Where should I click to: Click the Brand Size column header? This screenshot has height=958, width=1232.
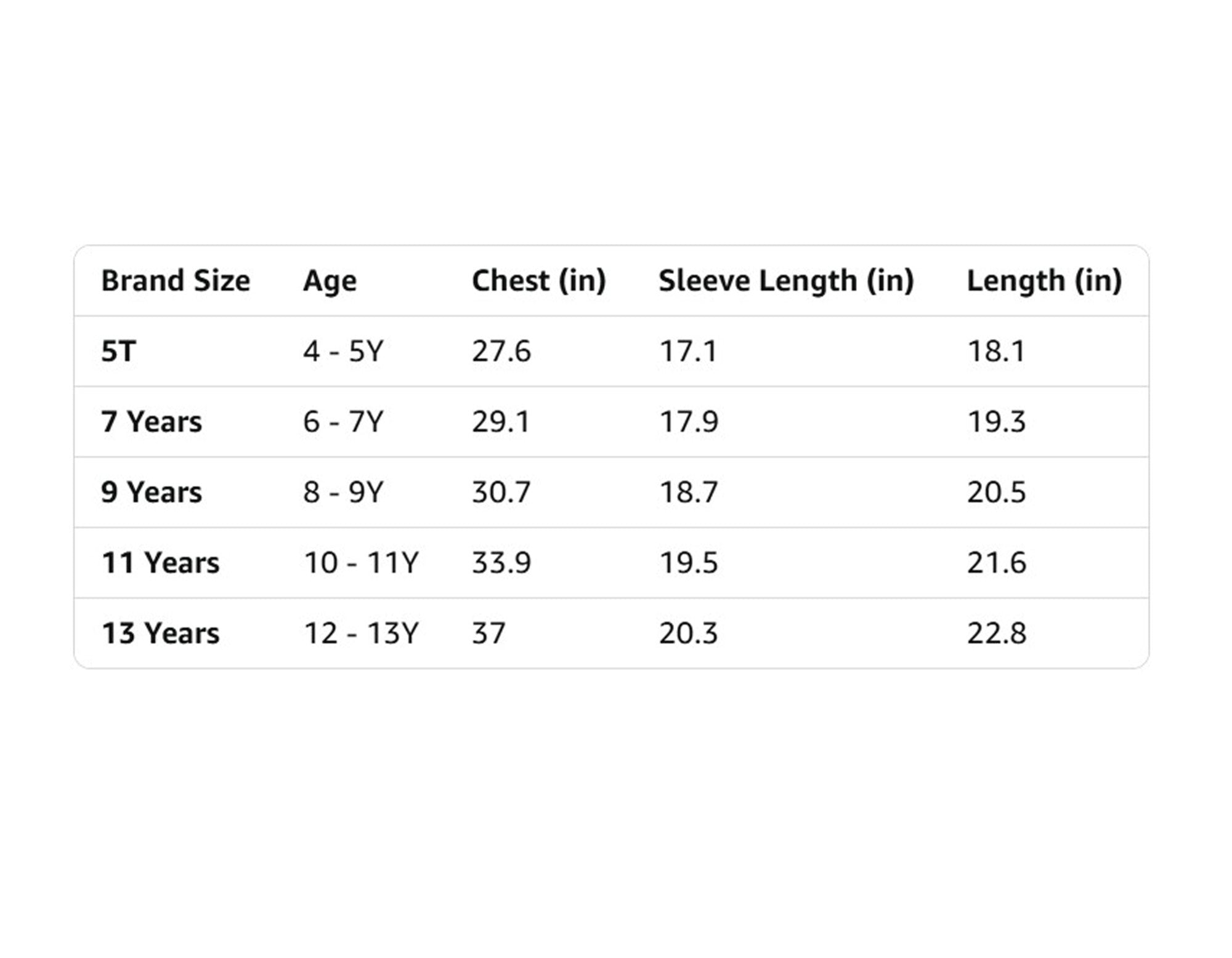tap(176, 281)
